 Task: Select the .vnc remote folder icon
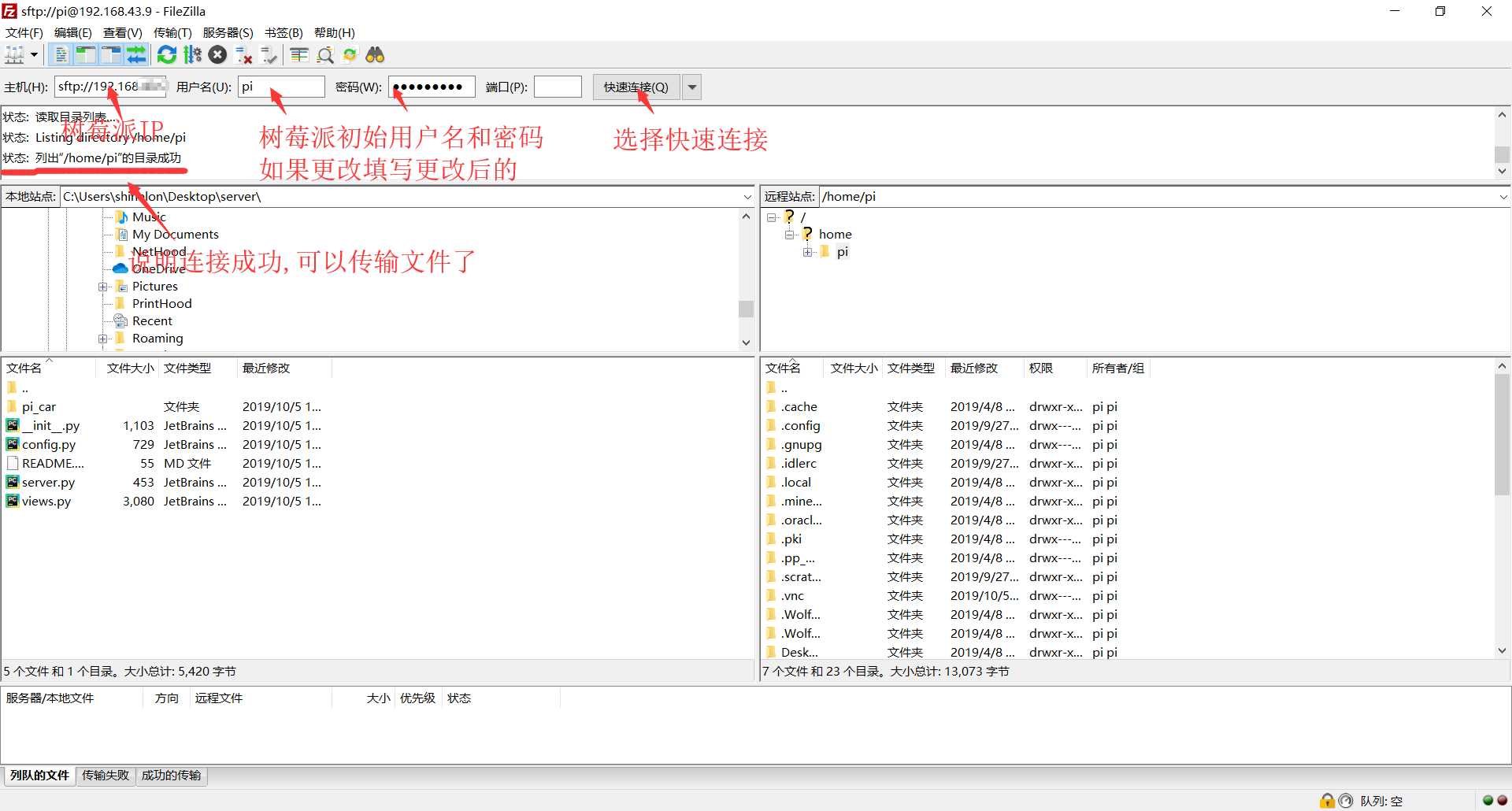pyautogui.click(x=771, y=595)
